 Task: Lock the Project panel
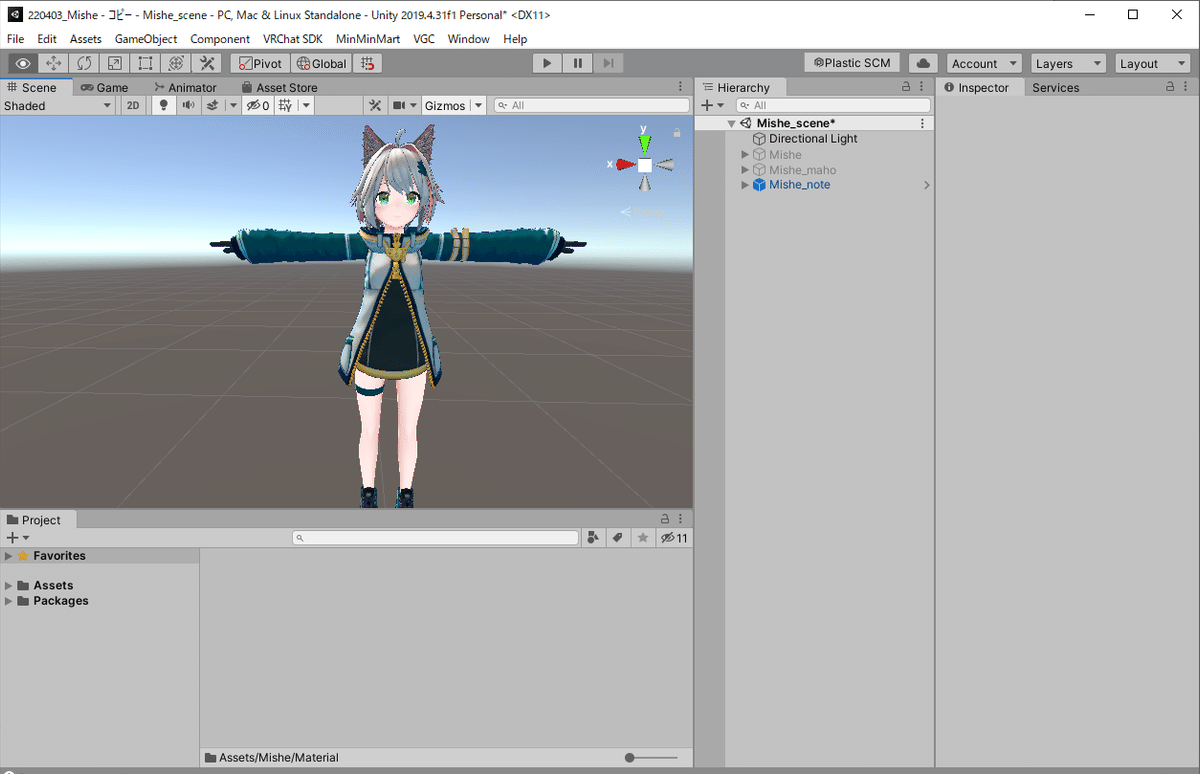(x=665, y=519)
